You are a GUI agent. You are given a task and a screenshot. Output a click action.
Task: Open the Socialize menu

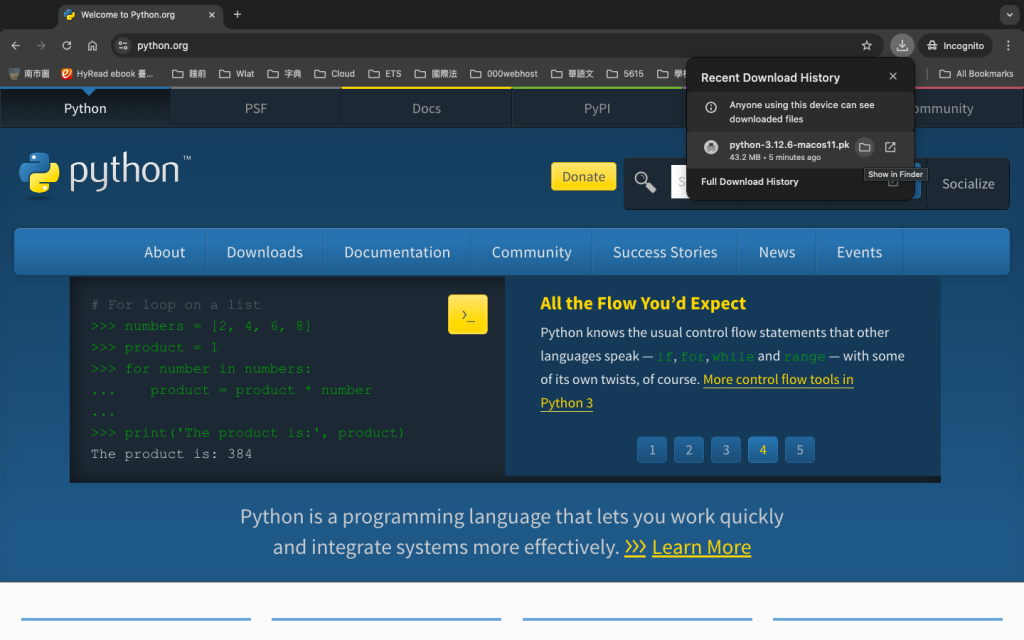point(968,184)
